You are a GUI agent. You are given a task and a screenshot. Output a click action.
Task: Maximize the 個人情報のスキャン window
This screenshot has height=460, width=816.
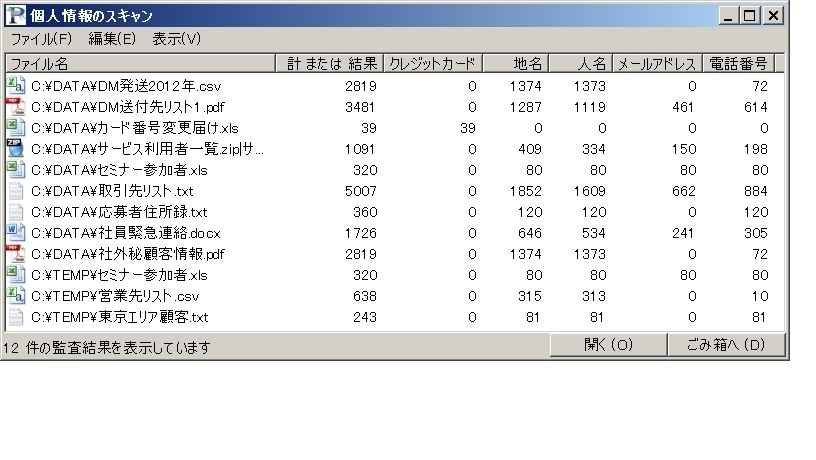click(749, 16)
